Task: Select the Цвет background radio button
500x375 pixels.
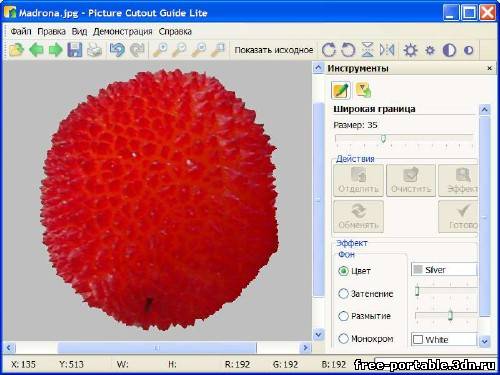Action: click(343, 271)
